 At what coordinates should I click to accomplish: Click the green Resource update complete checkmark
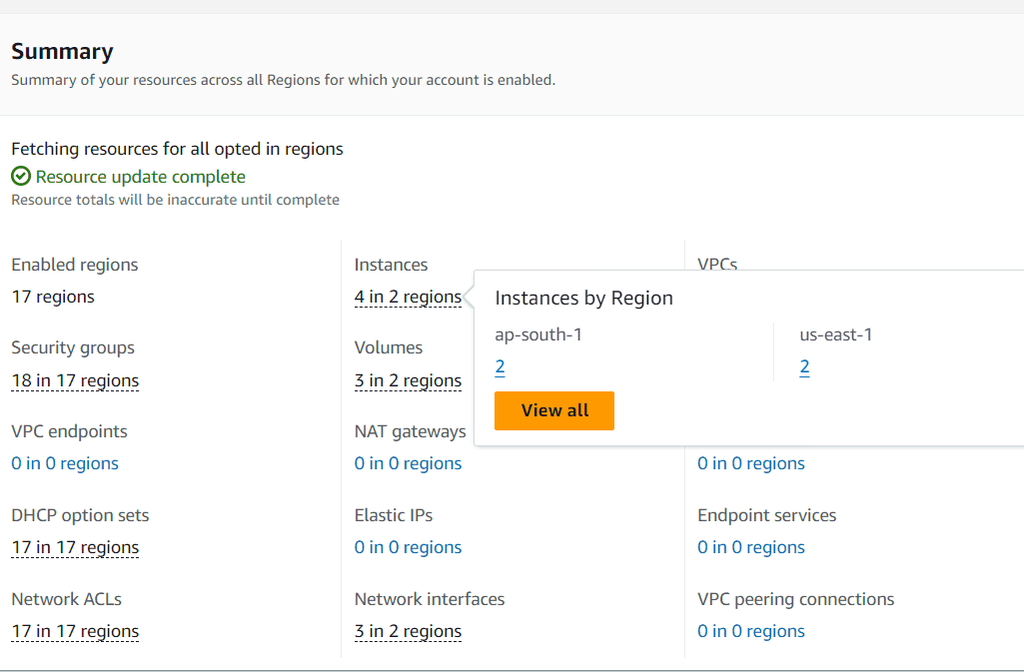coord(20,176)
